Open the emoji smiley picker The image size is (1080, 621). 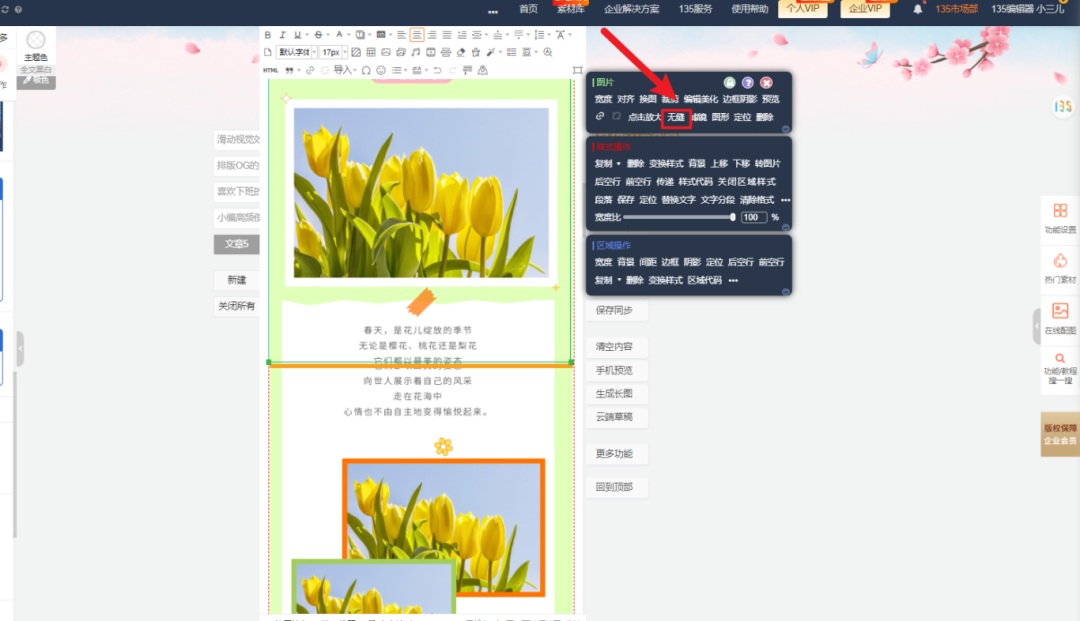[x=381, y=70]
